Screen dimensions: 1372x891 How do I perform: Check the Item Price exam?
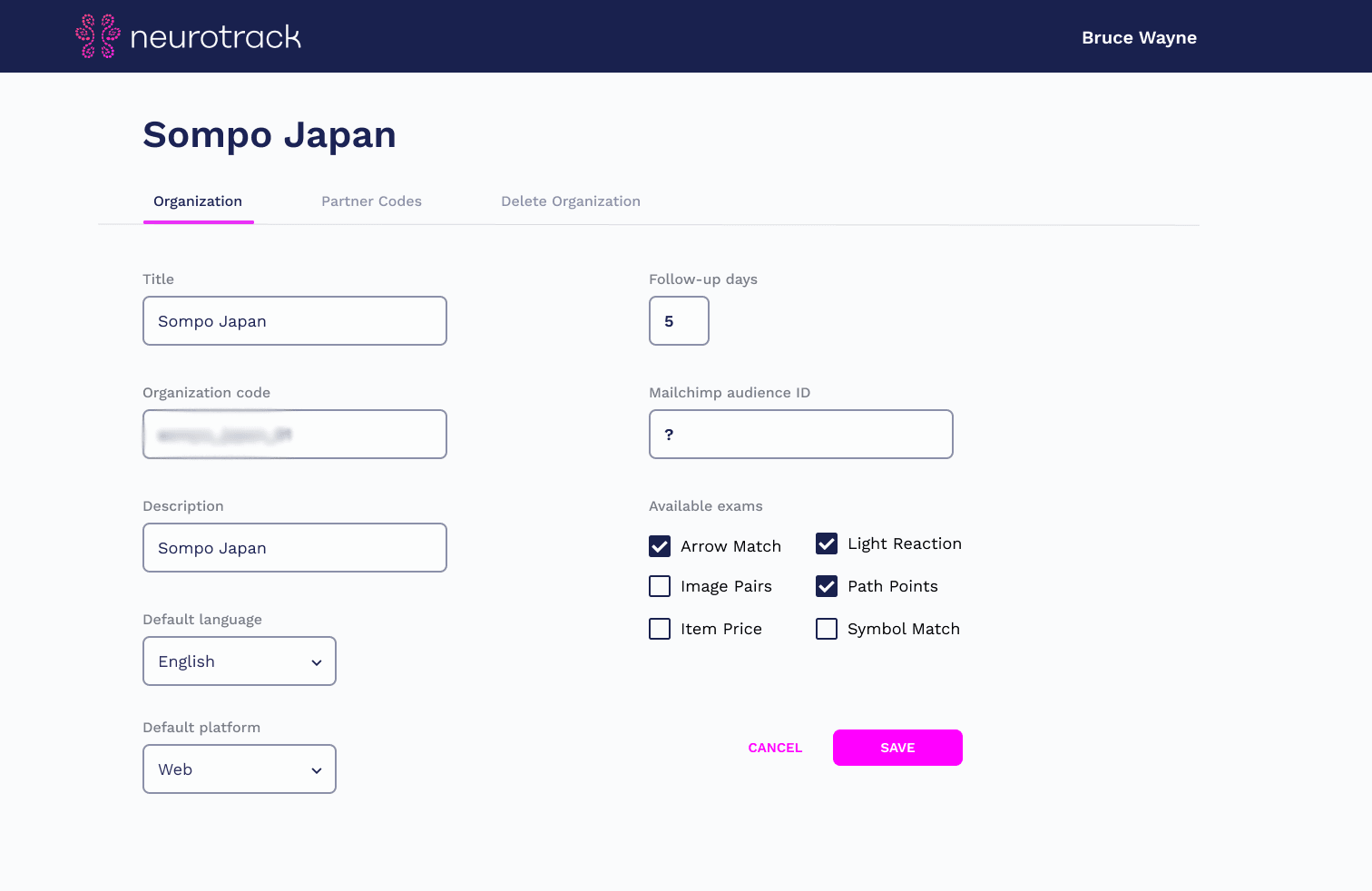point(660,629)
